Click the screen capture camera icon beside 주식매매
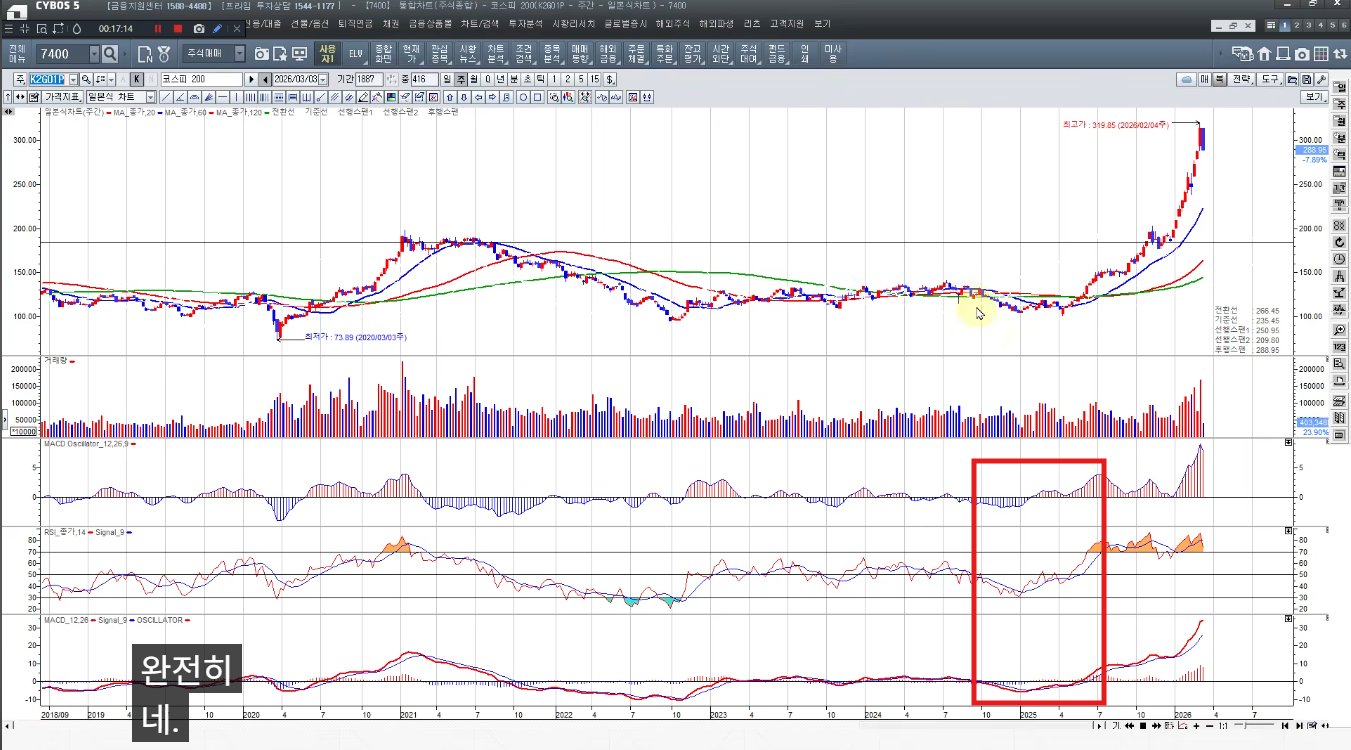The image size is (1351, 750). pos(261,53)
